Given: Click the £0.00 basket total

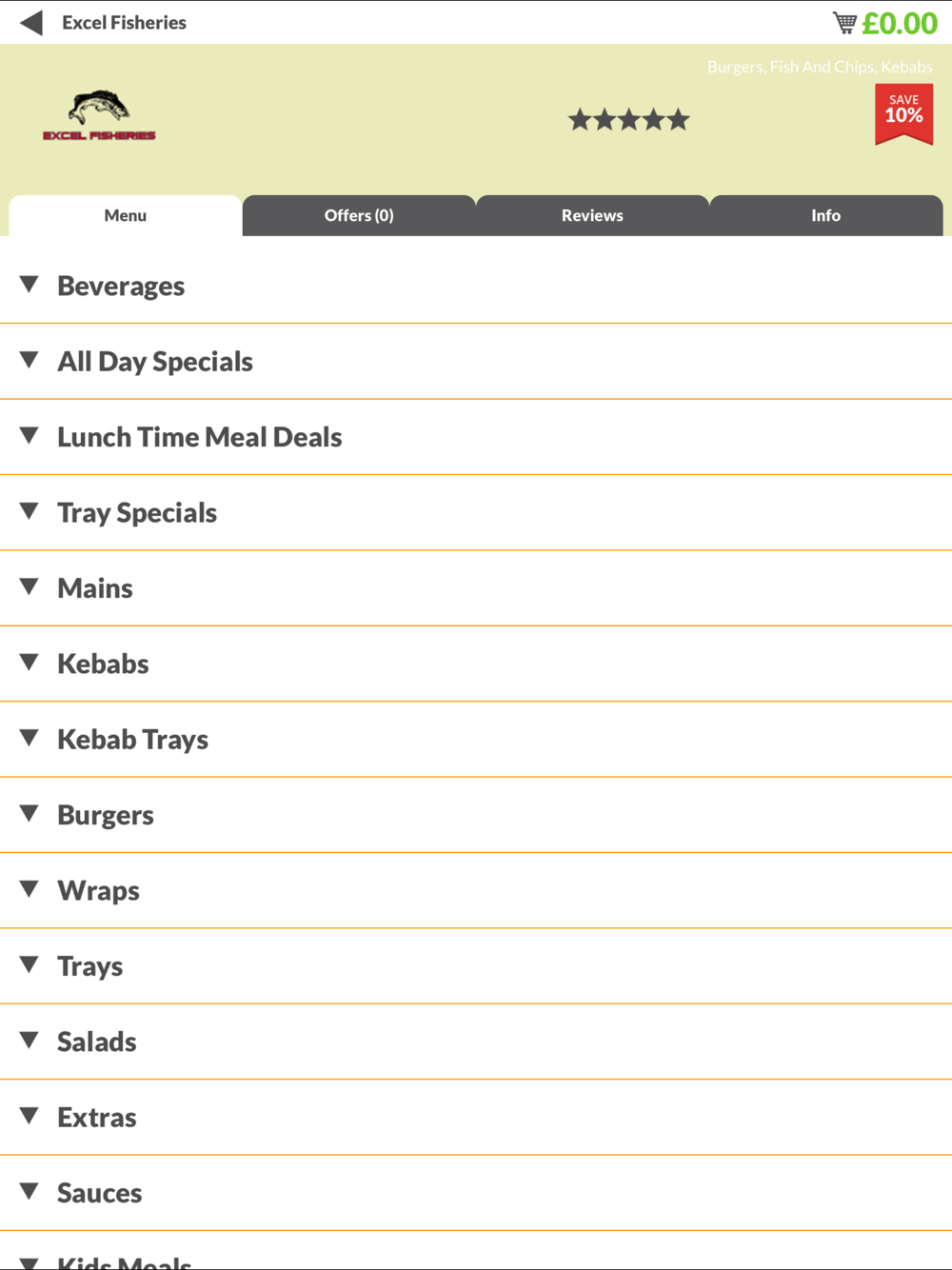Looking at the screenshot, I should click(x=900, y=23).
